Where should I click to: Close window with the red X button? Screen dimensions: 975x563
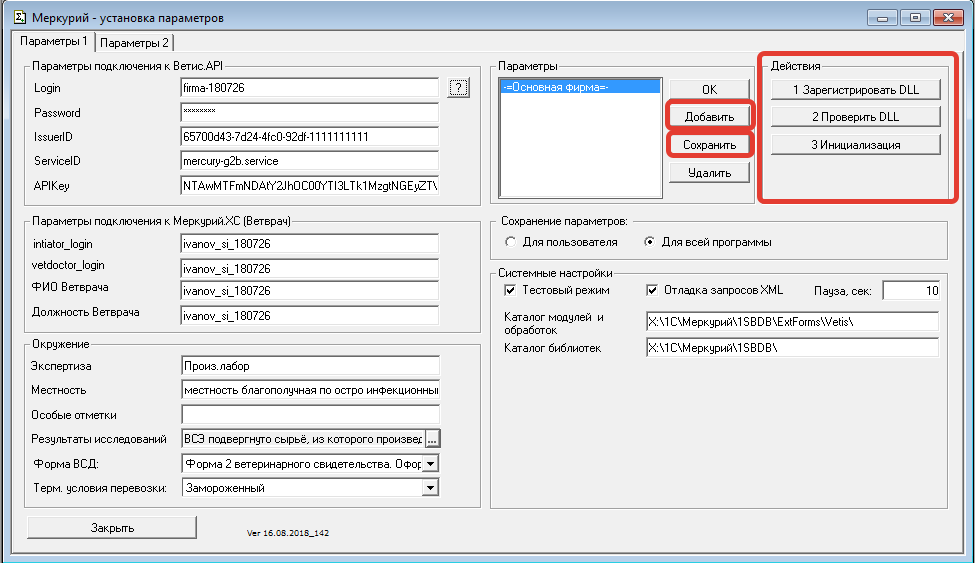pyautogui.click(x=948, y=17)
